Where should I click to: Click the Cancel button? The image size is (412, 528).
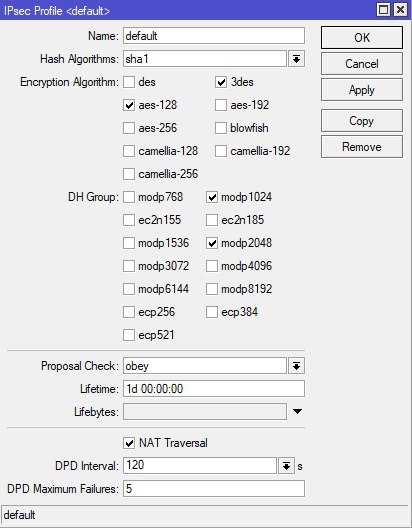click(362, 64)
